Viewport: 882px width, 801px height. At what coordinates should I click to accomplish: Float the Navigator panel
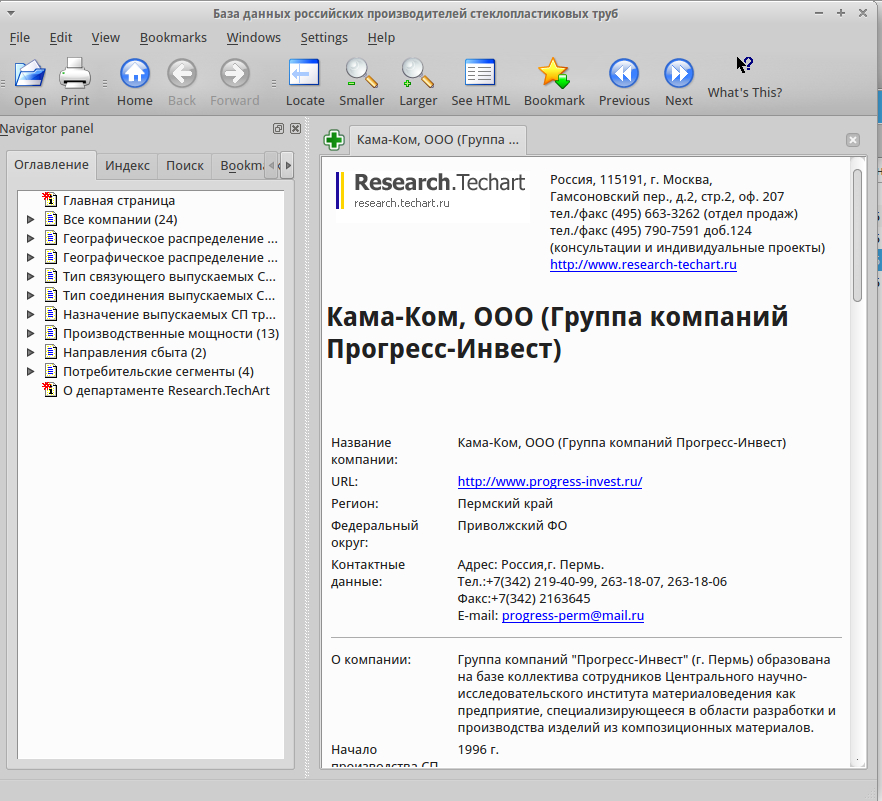[x=278, y=128]
